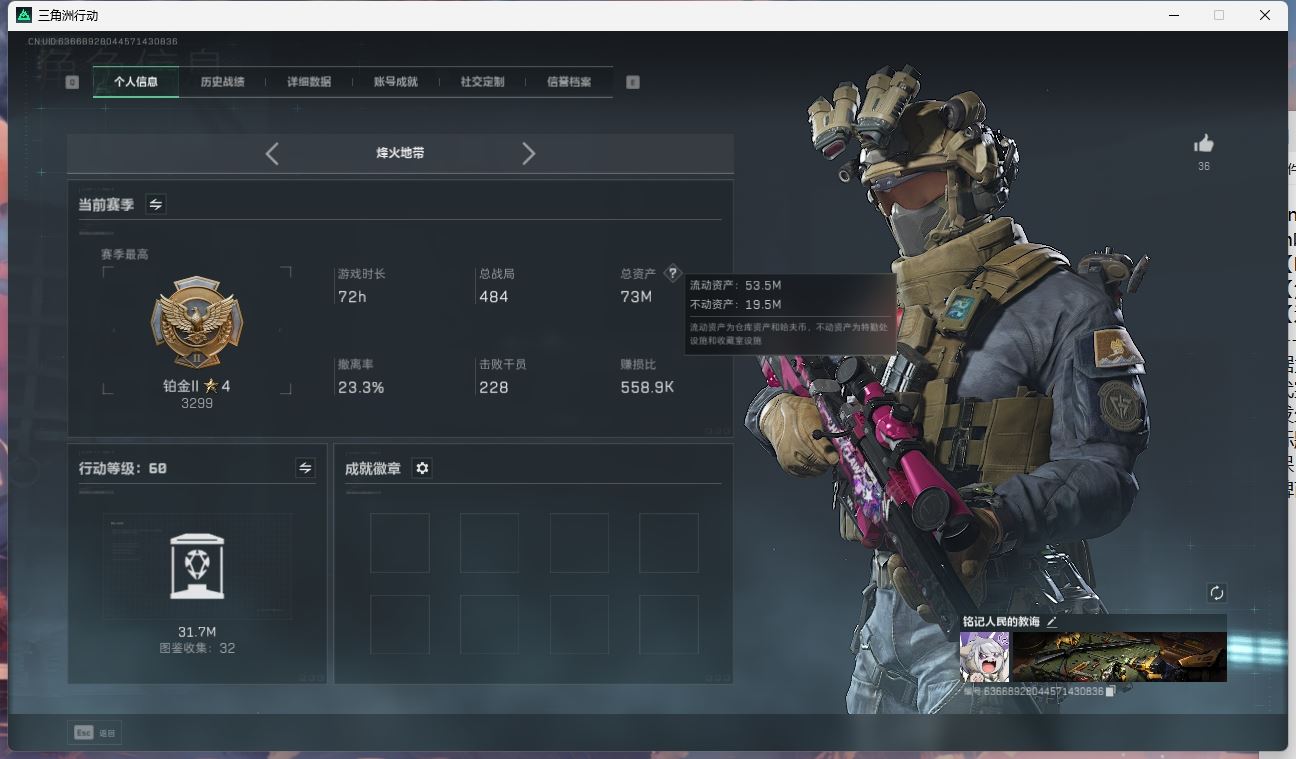Click the player avatar thumbnail
The image size is (1296, 759).
pyautogui.click(x=984, y=657)
